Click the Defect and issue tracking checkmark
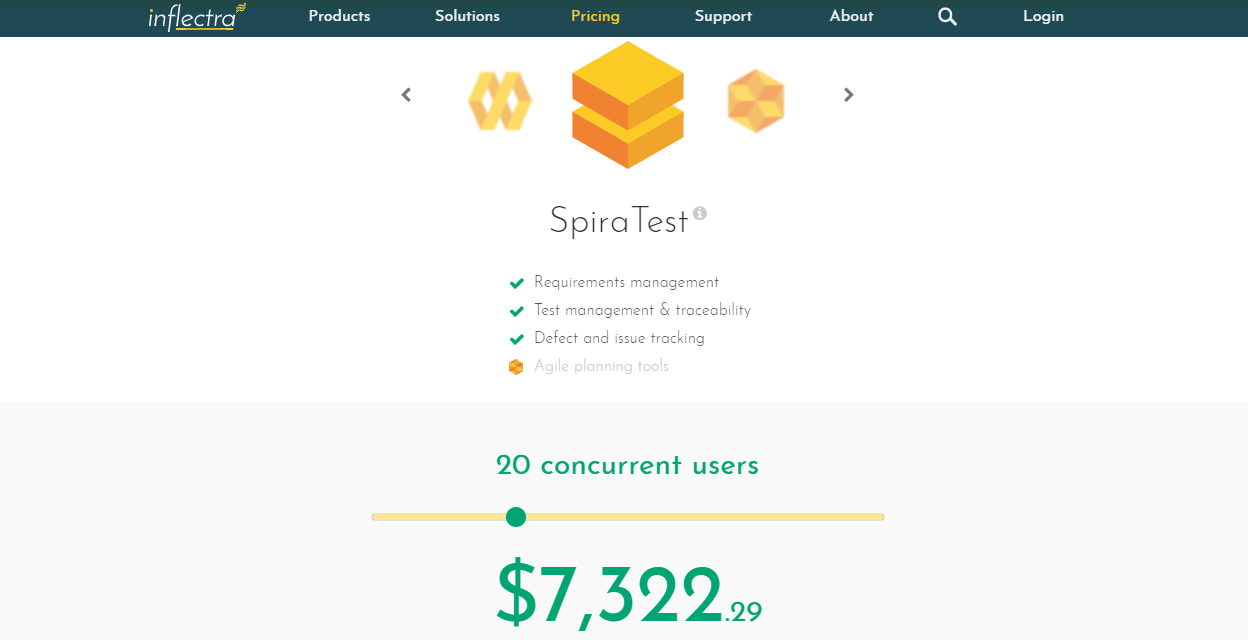The height and width of the screenshot is (640, 1248). point(517,339)
